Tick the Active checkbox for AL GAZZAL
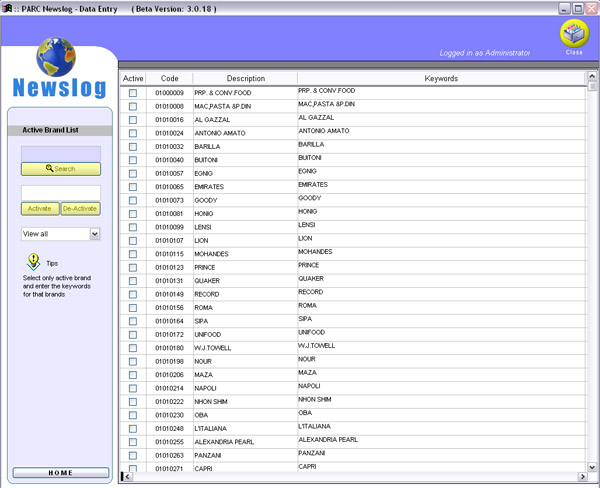The width and height of the screenshot is (600, 488). click(133, 120)
